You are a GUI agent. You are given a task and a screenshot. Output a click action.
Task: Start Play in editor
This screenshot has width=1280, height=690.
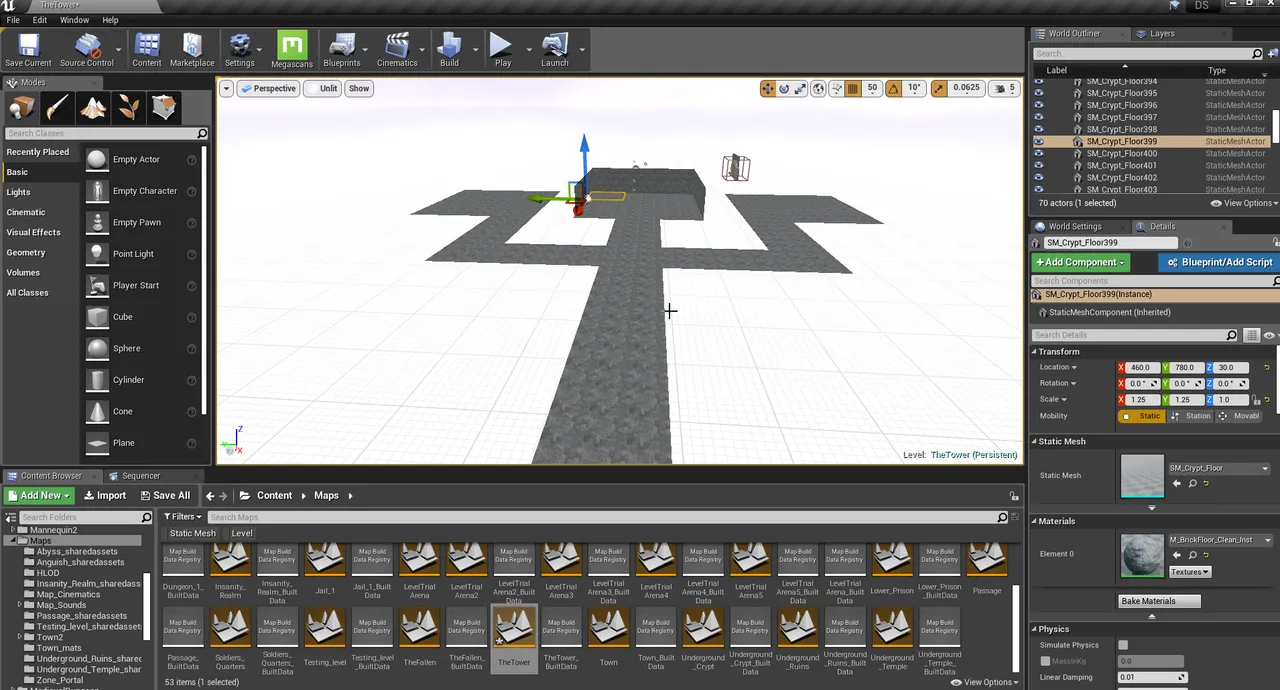pyautogui.click(x=502, y=50)
